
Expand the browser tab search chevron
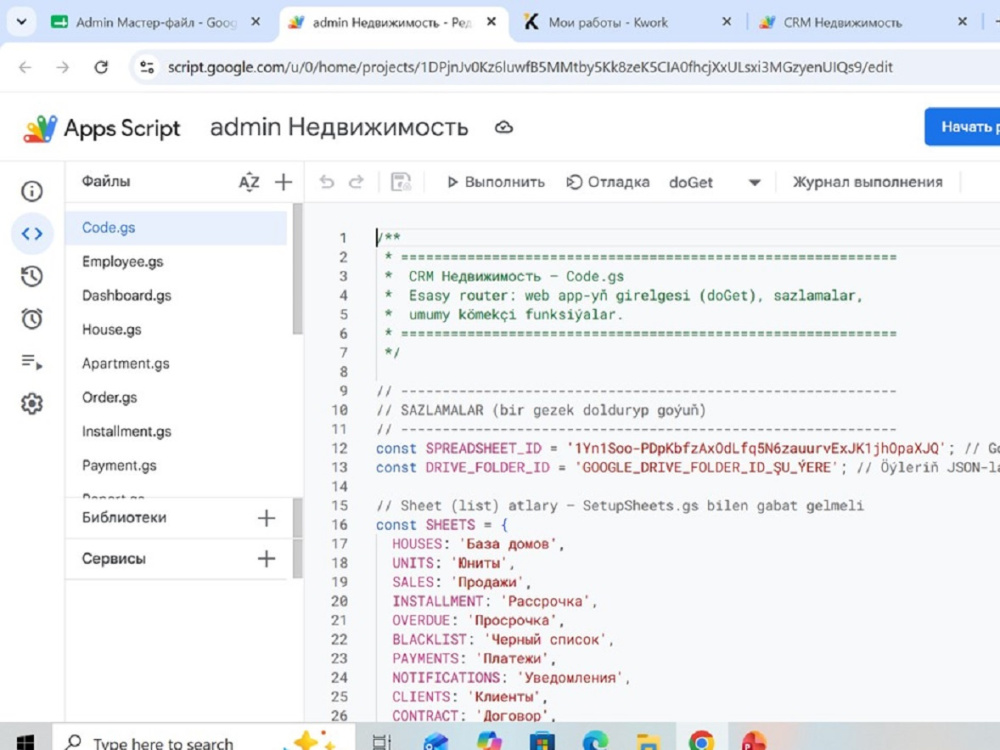point(21,22)
